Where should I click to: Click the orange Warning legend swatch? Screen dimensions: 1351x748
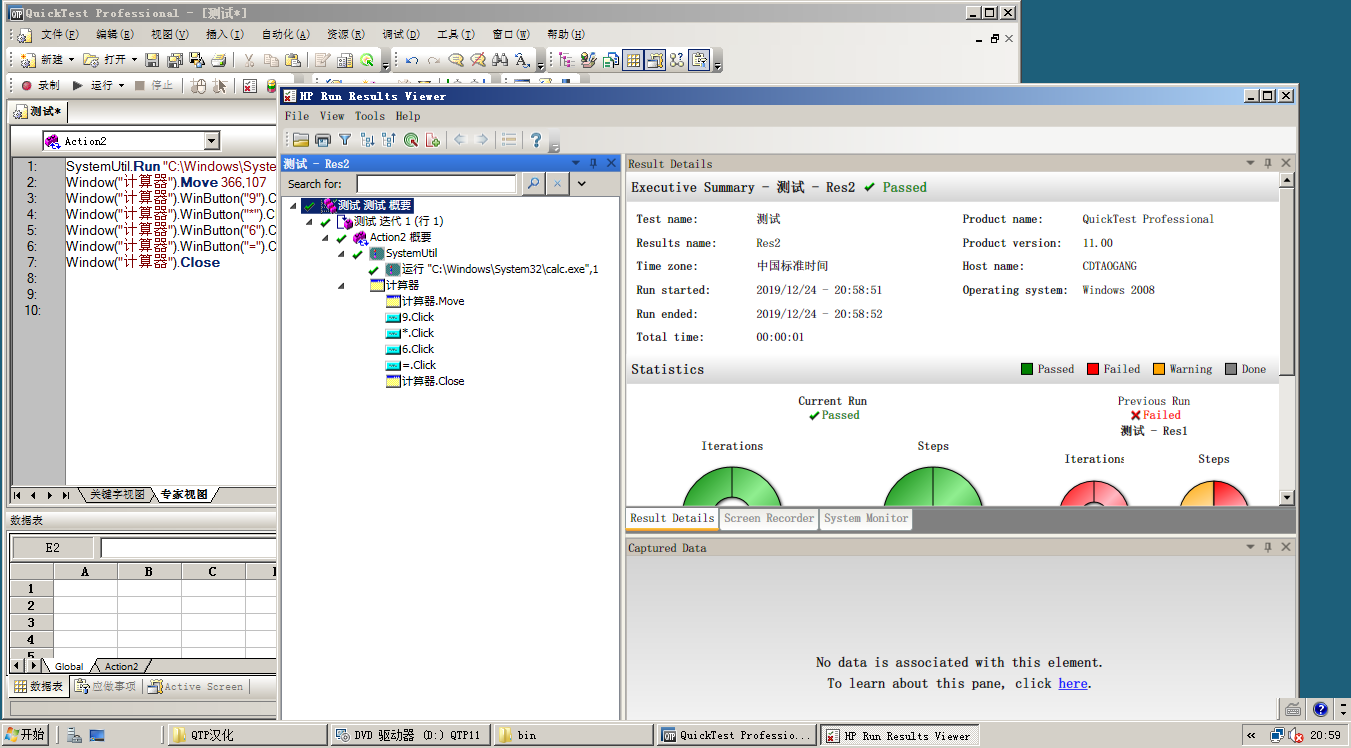(1159, 369)
